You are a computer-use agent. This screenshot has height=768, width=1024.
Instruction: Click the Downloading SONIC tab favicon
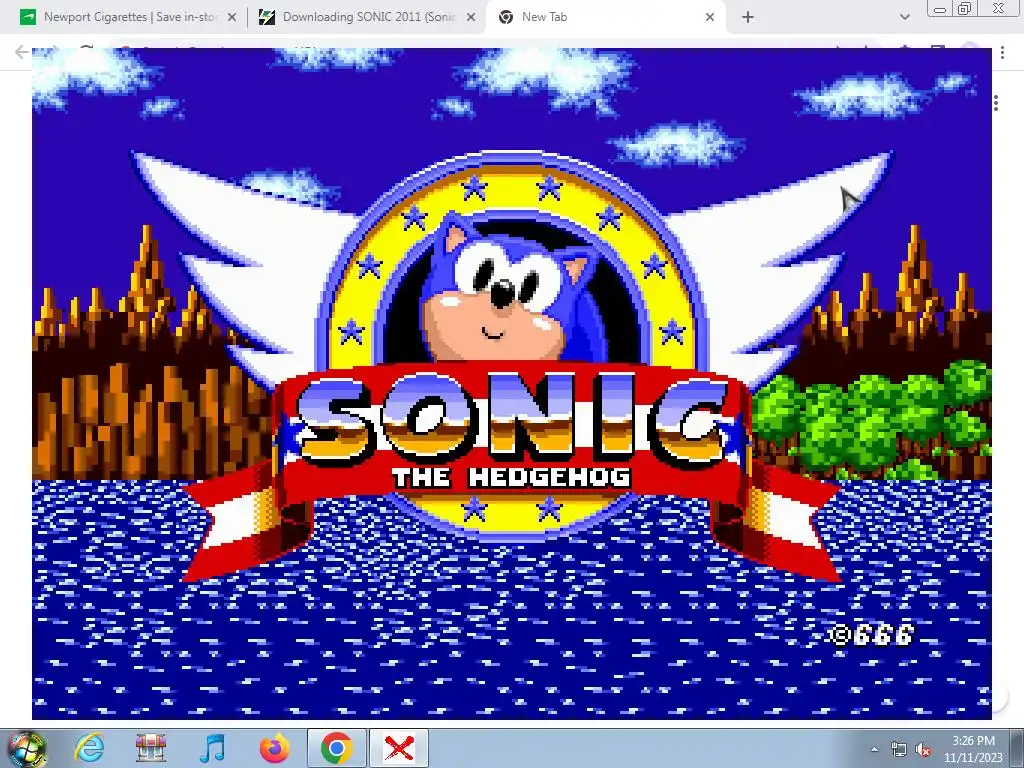pyautogui.click(x=266, y=18)
